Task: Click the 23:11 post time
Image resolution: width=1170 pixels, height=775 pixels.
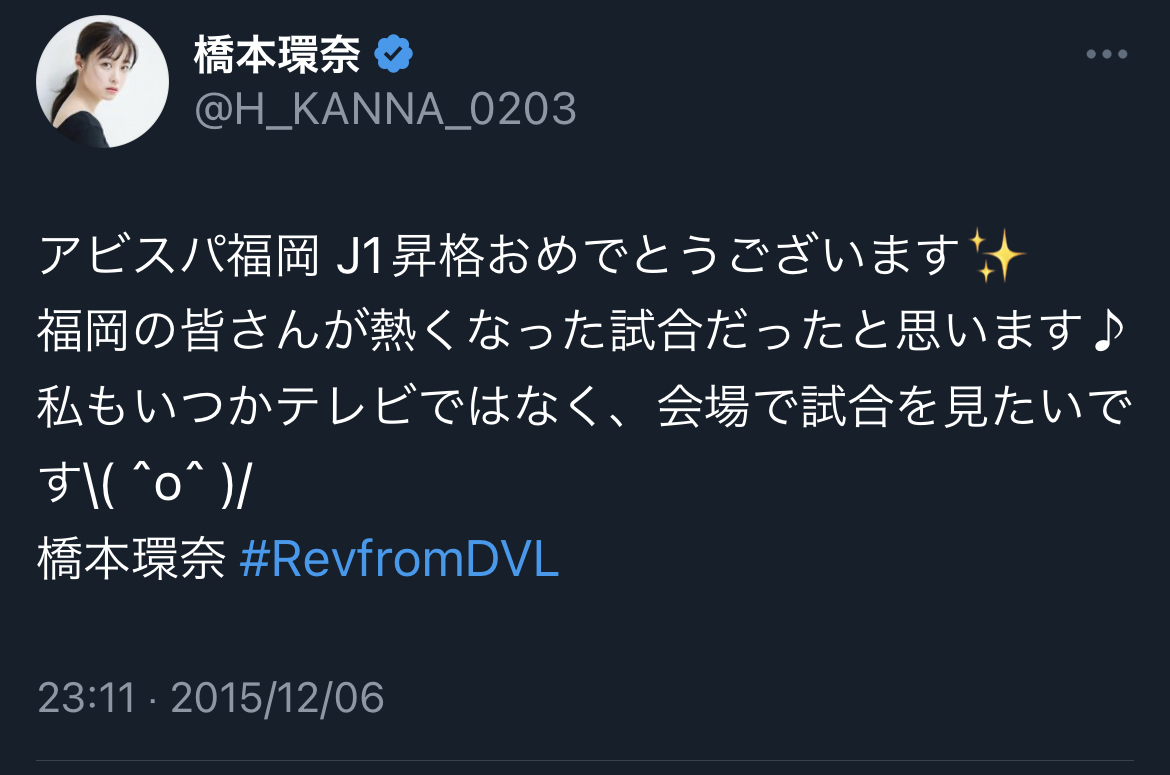Action: (x=87, y=697)
